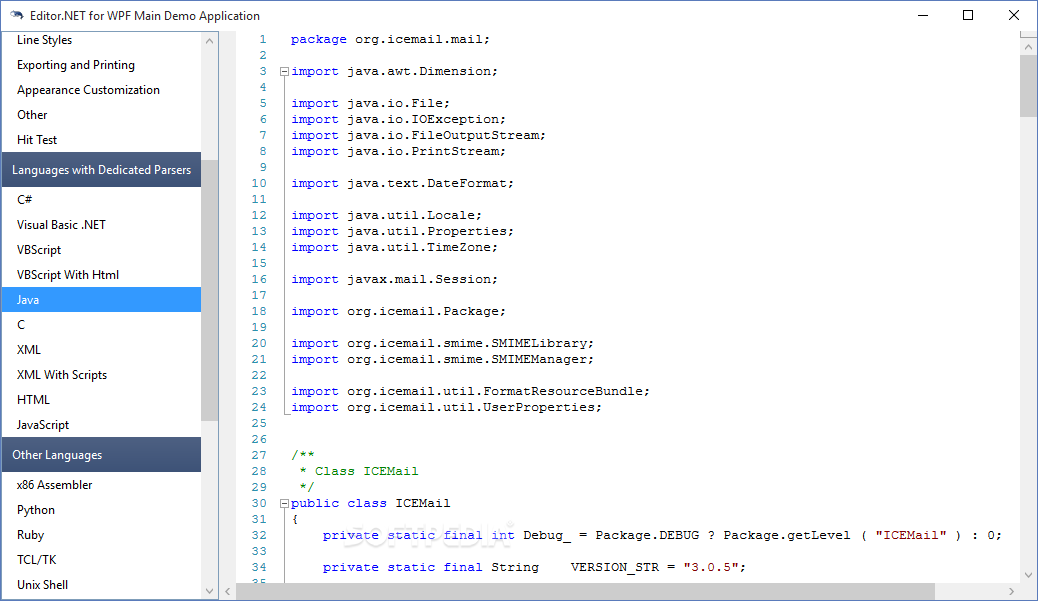Click Languages with Dedicated Parsers header
The width and height of the screenshot is (1038, 601).
tap(101, 169)
